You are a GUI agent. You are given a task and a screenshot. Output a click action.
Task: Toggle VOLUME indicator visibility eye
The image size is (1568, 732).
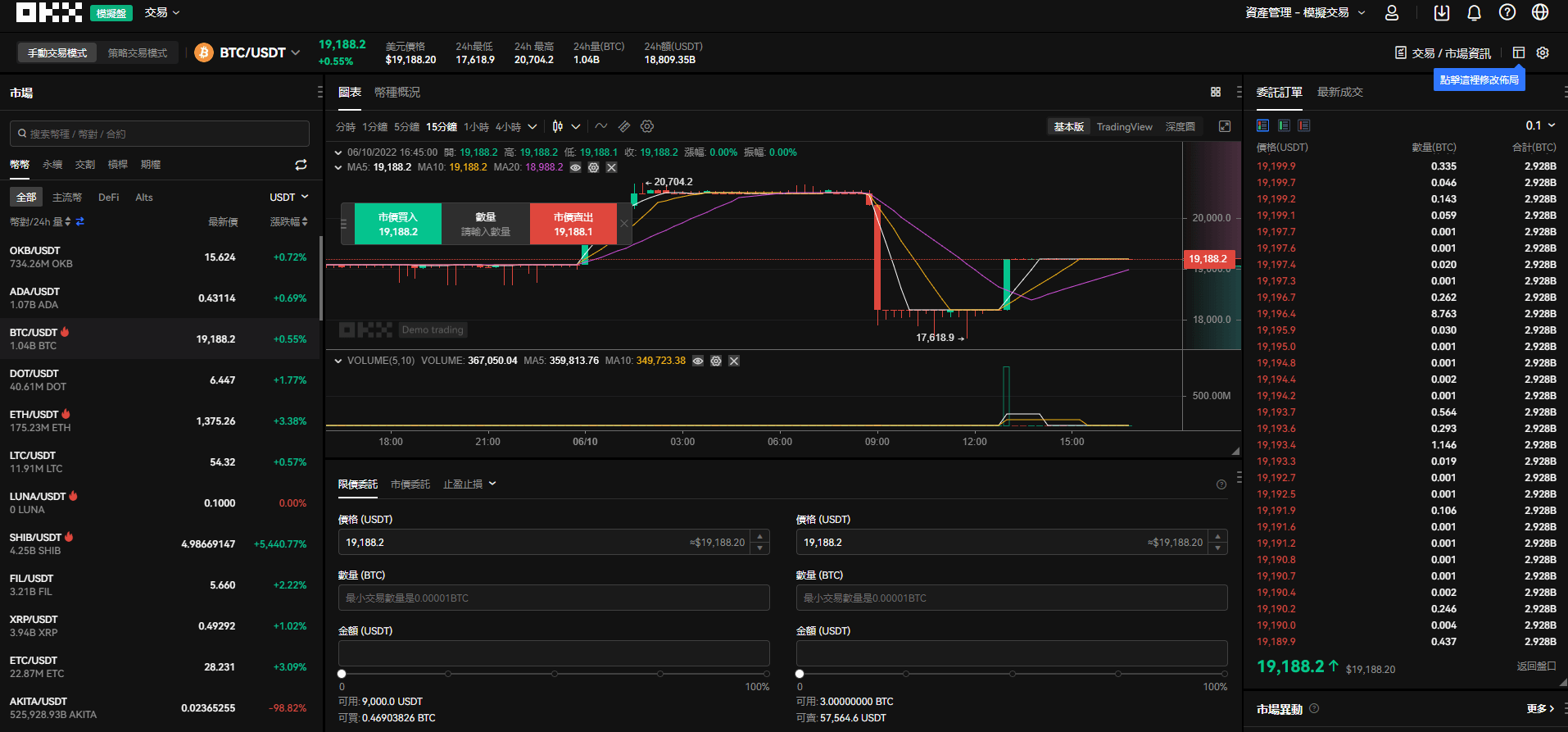pos(698,361)
